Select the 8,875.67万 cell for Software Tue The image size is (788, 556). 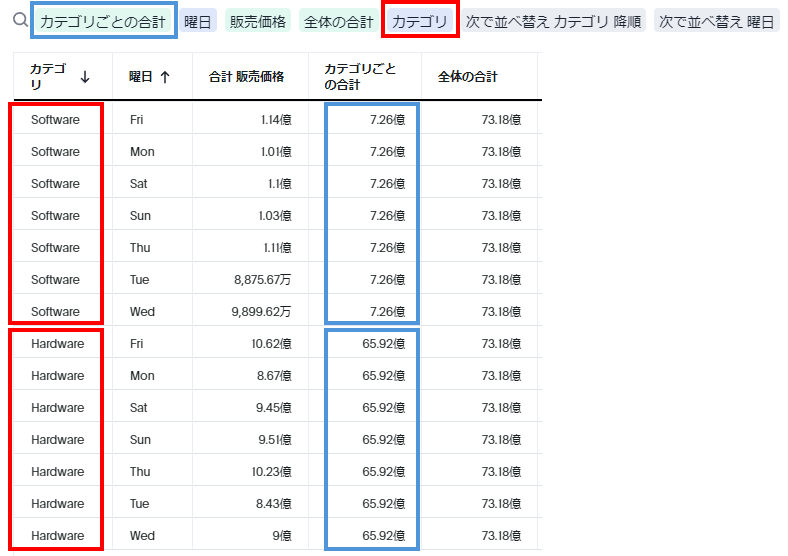click(x=262, y=280)
